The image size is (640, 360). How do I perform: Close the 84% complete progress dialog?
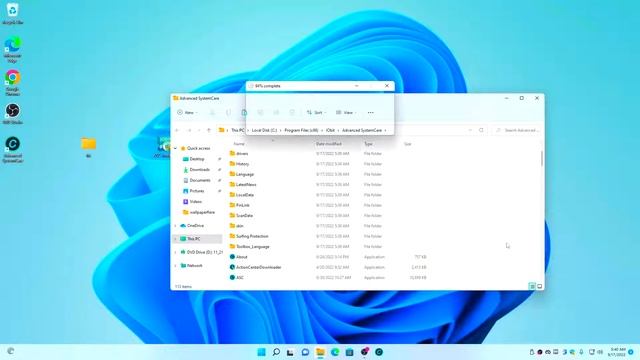(x=387, y=86)
